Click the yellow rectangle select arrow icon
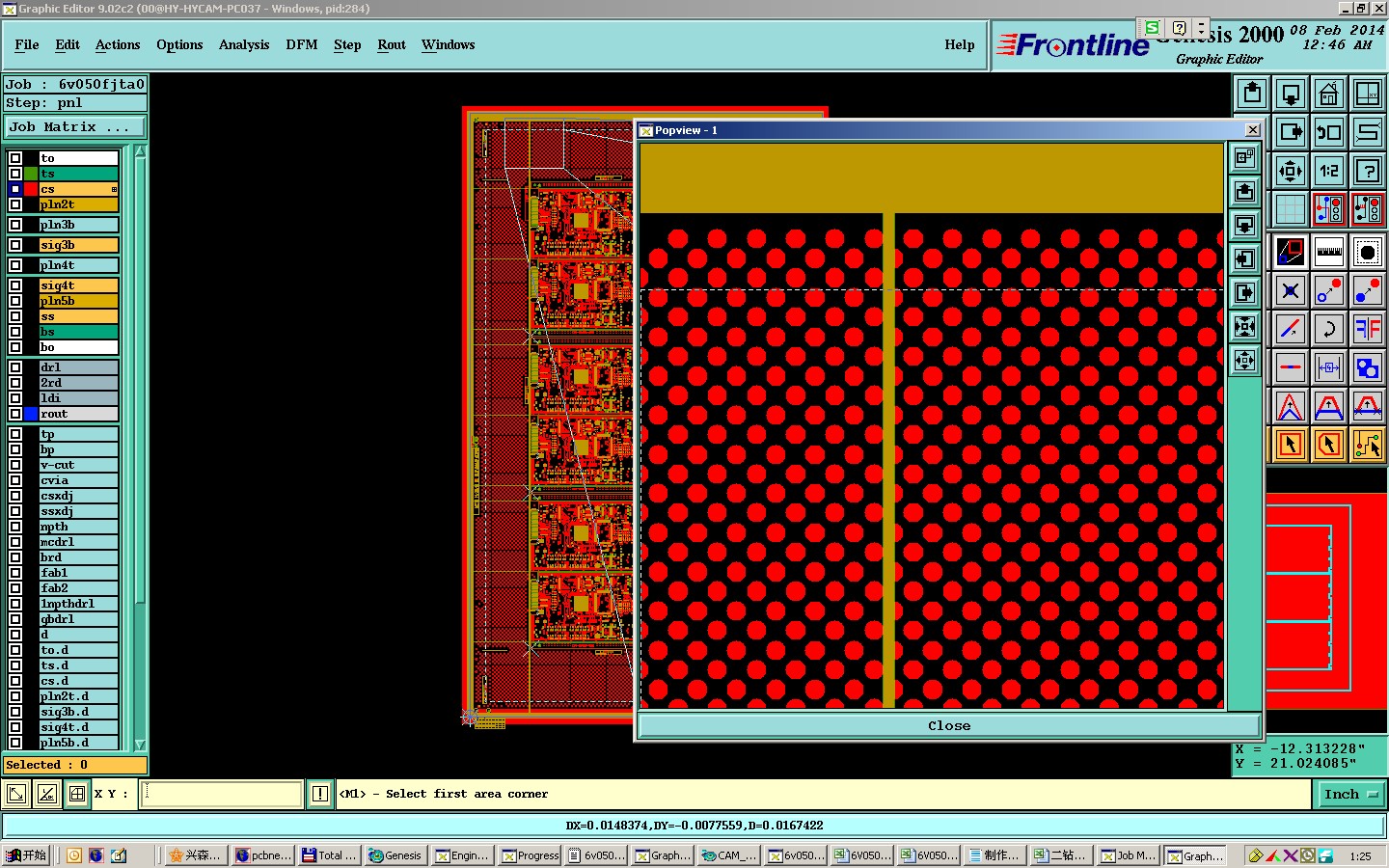Viewport: 1389px width, 868px height. tap(1291, 445)
